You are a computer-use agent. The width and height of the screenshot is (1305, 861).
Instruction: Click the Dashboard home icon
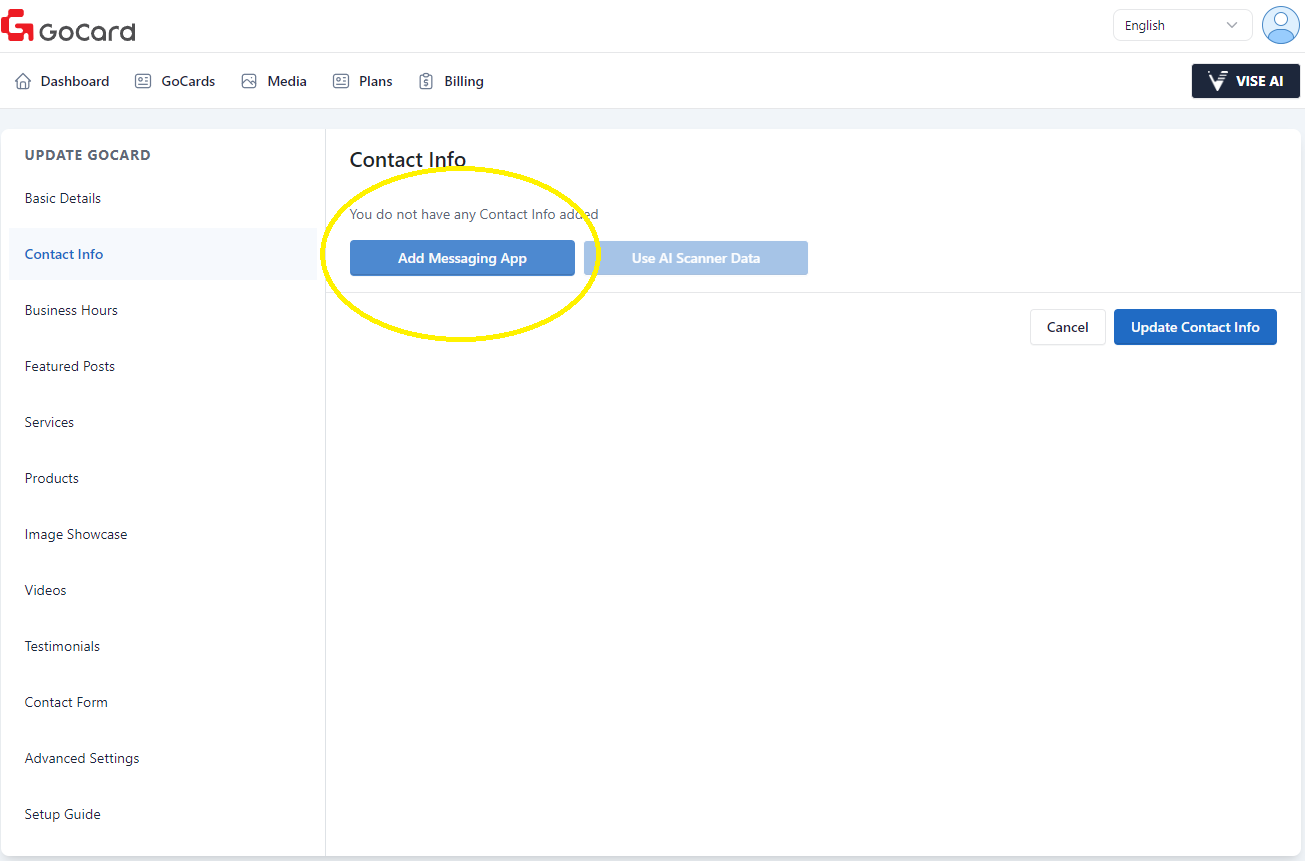23,81
